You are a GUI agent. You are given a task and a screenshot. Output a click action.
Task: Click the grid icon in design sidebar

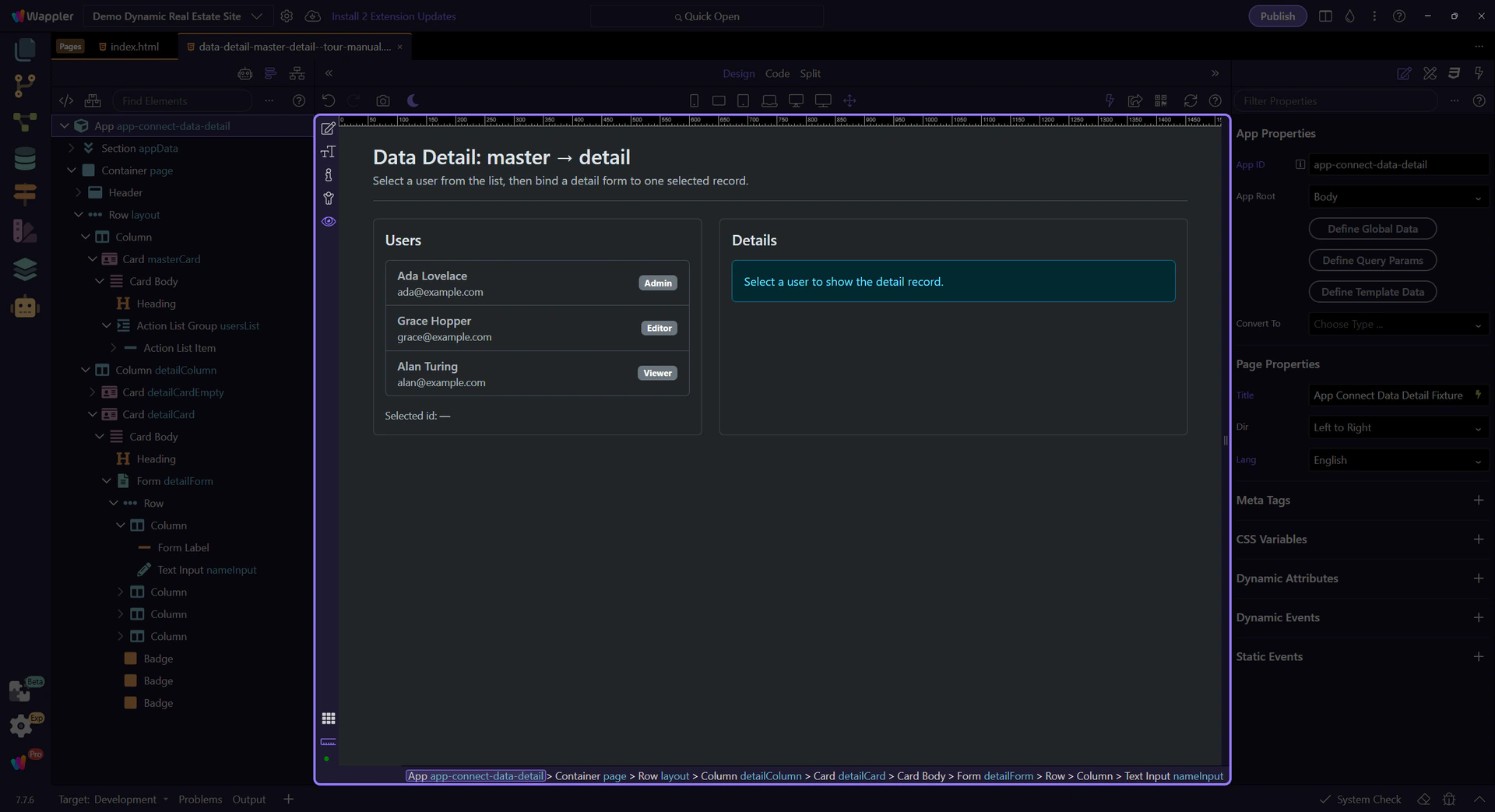(329, 718)
